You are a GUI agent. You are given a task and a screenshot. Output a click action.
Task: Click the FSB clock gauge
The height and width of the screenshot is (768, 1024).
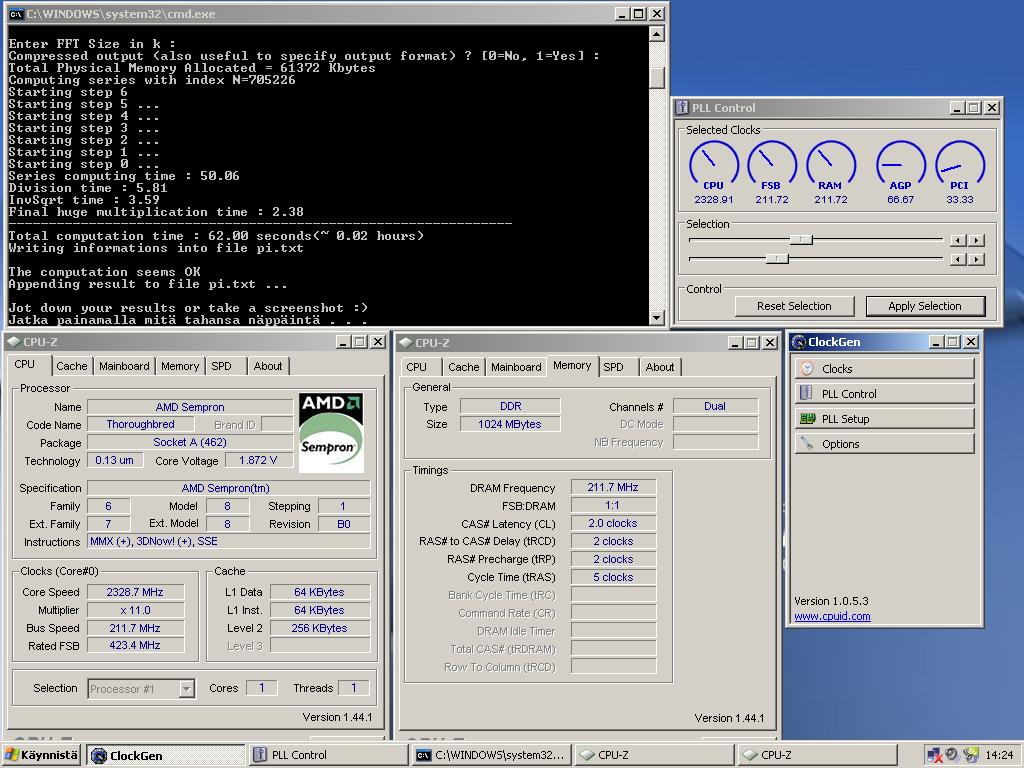772,165
